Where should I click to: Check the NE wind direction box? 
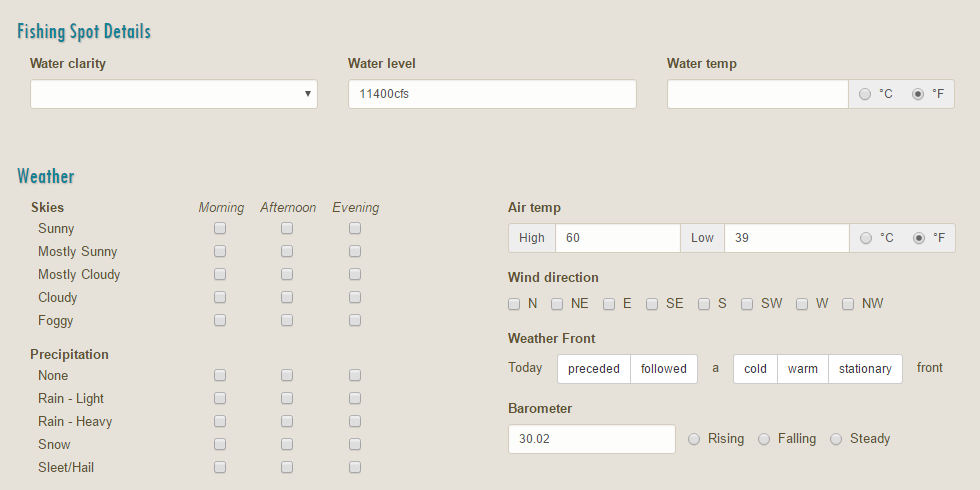point(557,304)
